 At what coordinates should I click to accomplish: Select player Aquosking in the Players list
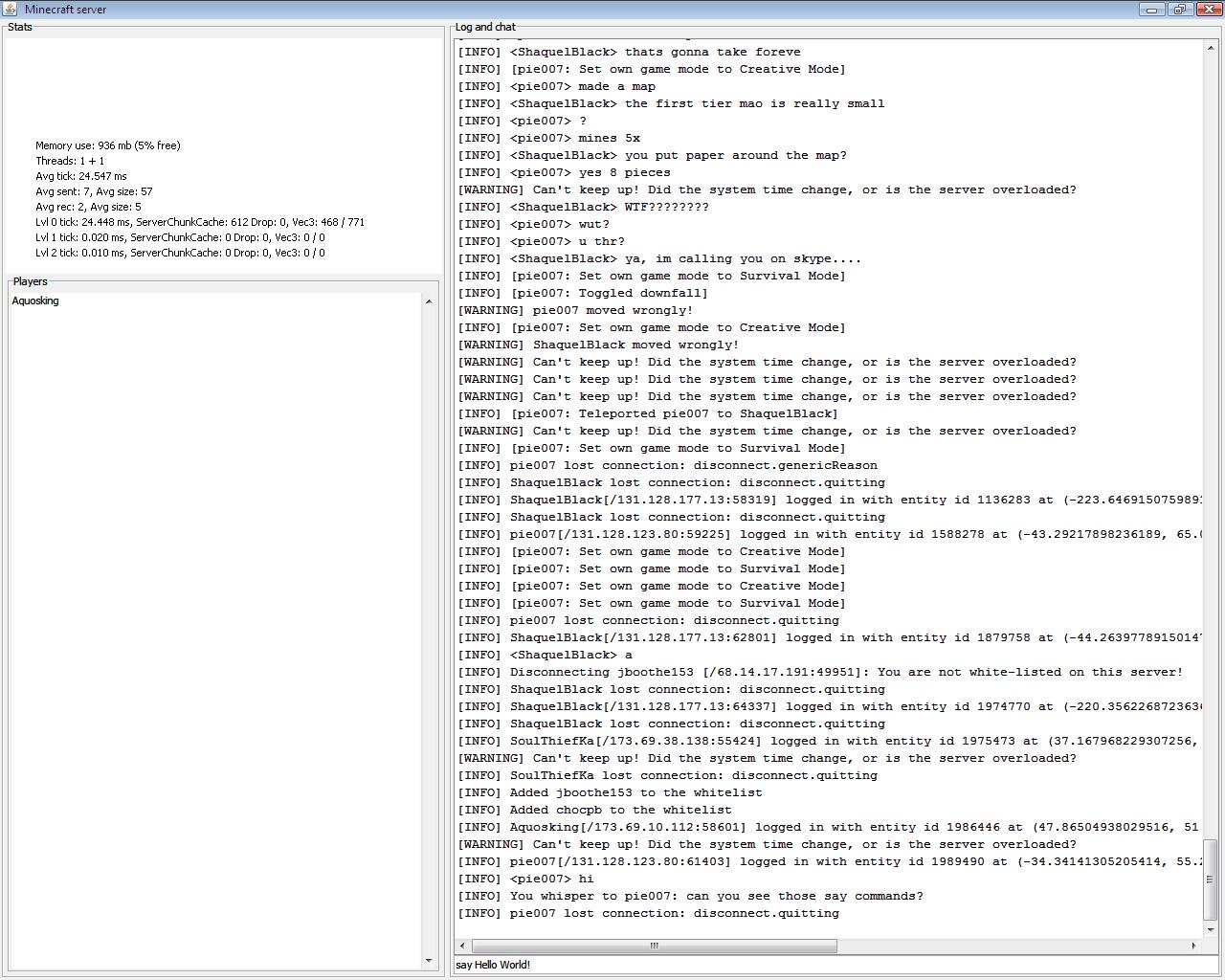point(35,301)
